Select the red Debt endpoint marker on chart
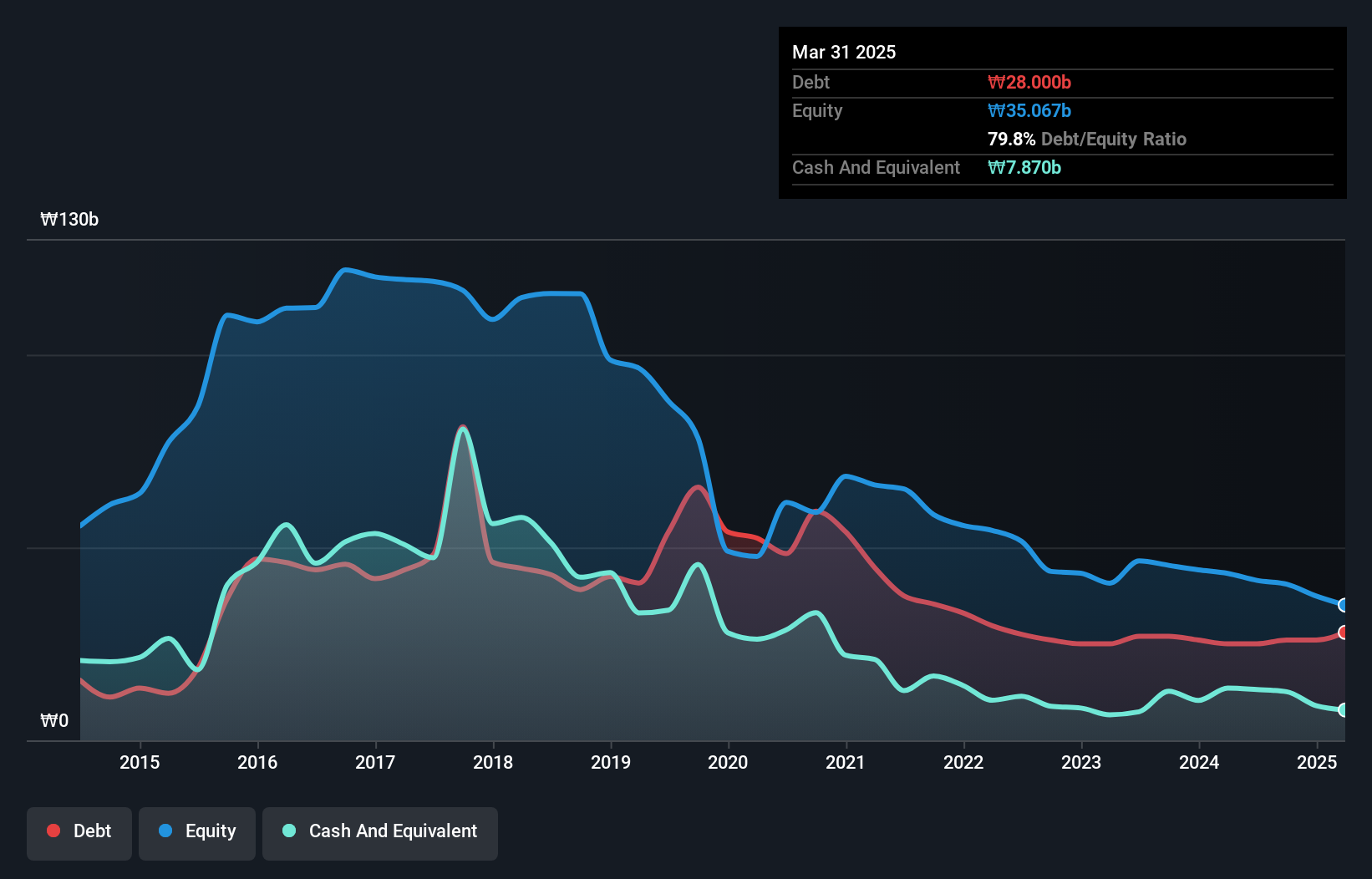 (1344, 633)
